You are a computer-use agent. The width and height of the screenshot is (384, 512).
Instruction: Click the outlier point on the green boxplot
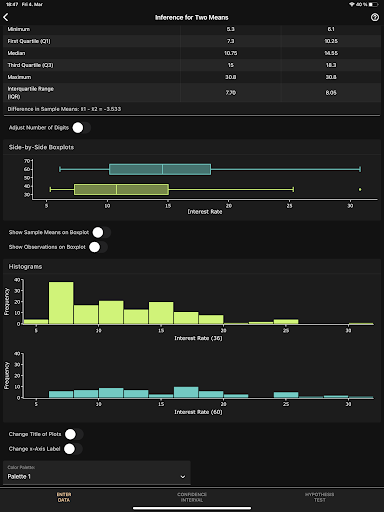360,189
